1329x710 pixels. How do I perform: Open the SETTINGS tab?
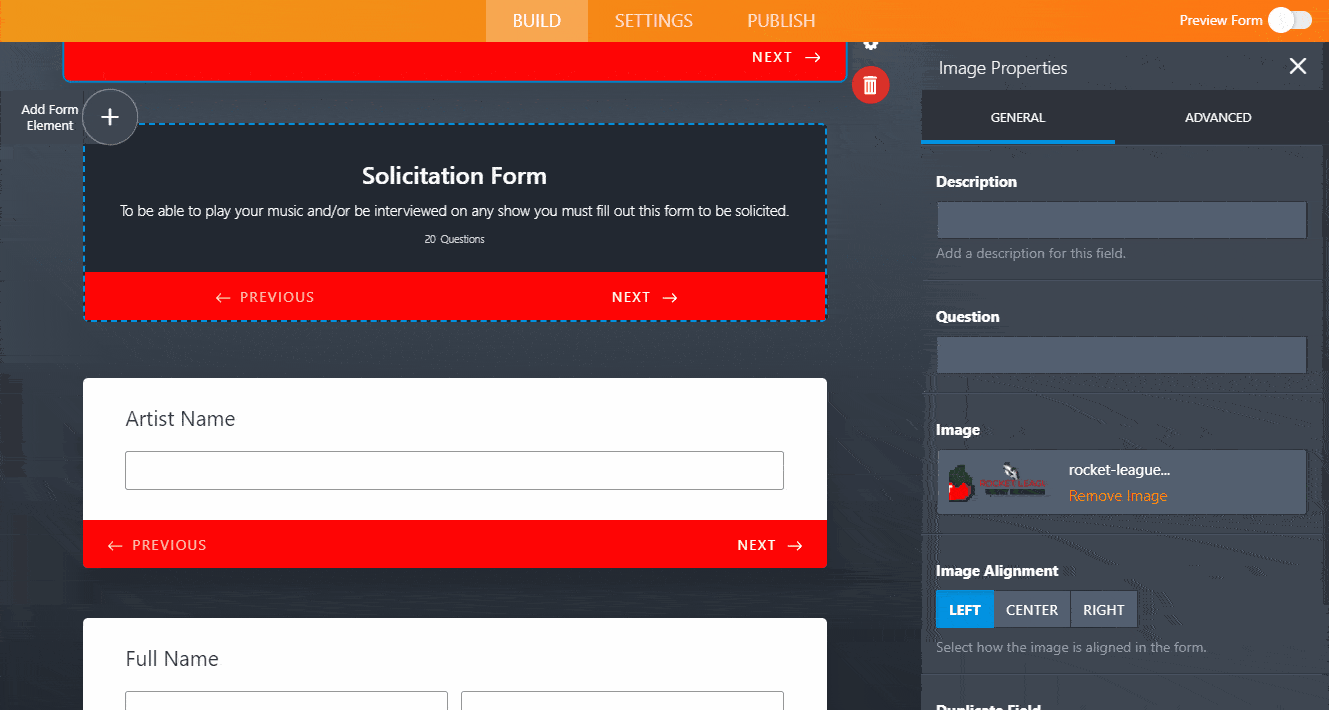(x=654, y=21)
